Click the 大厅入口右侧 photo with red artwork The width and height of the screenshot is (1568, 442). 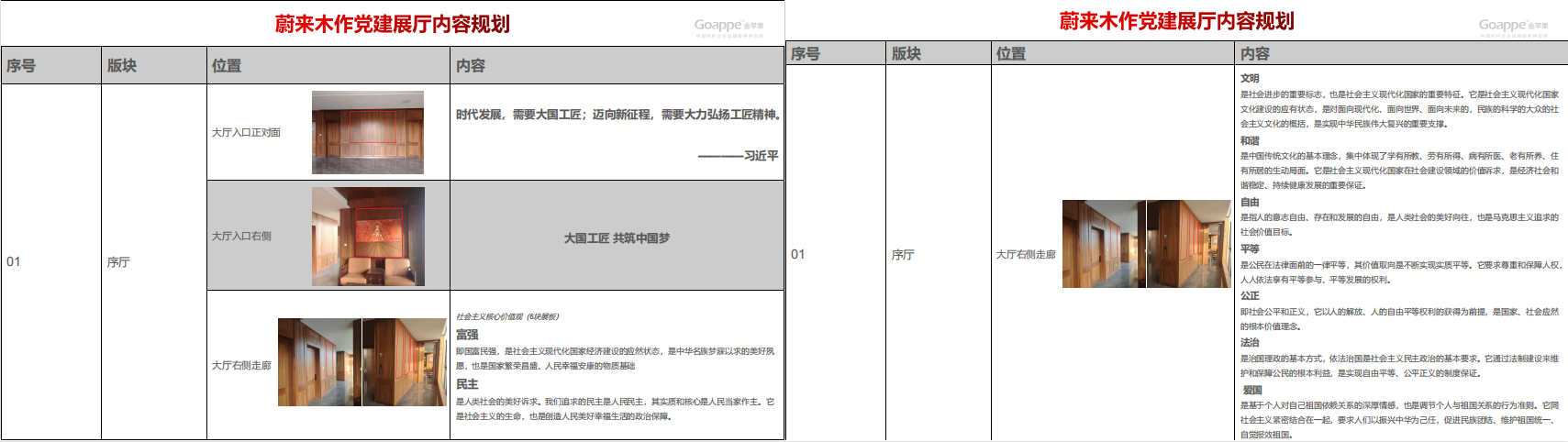click(x=368, y=236)
